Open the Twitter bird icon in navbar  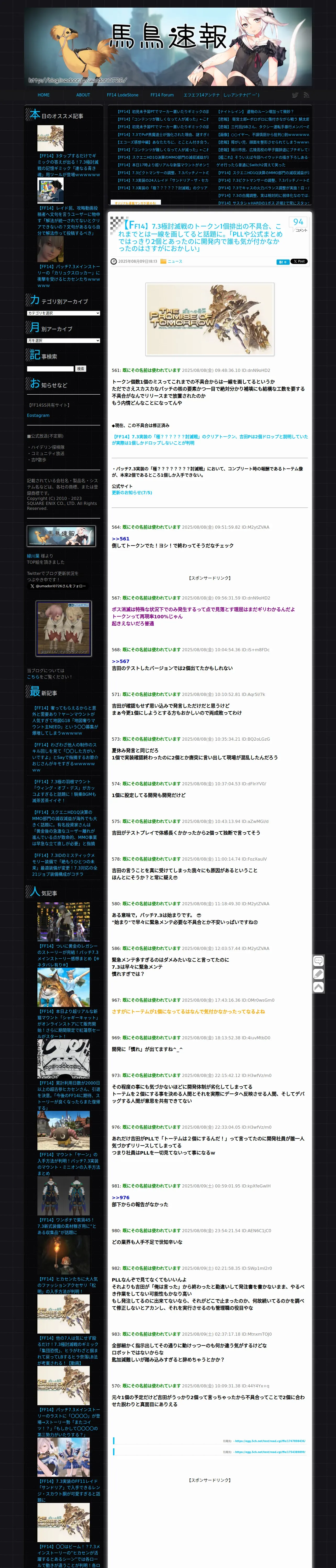295,95
